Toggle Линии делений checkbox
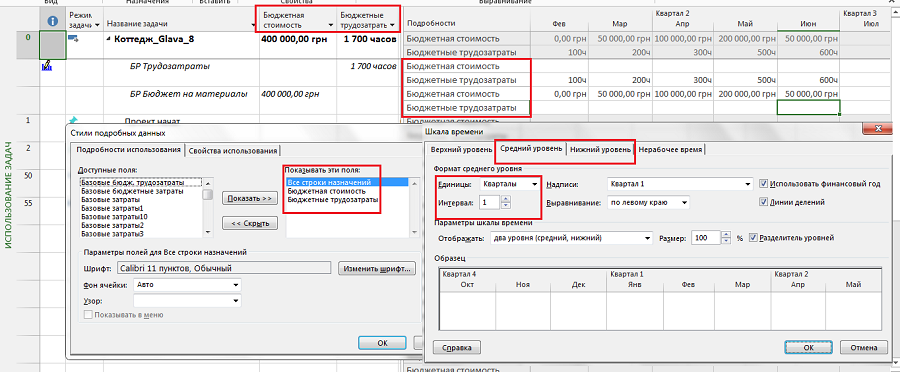Screen dimensions: 900x372 (763, 202)
